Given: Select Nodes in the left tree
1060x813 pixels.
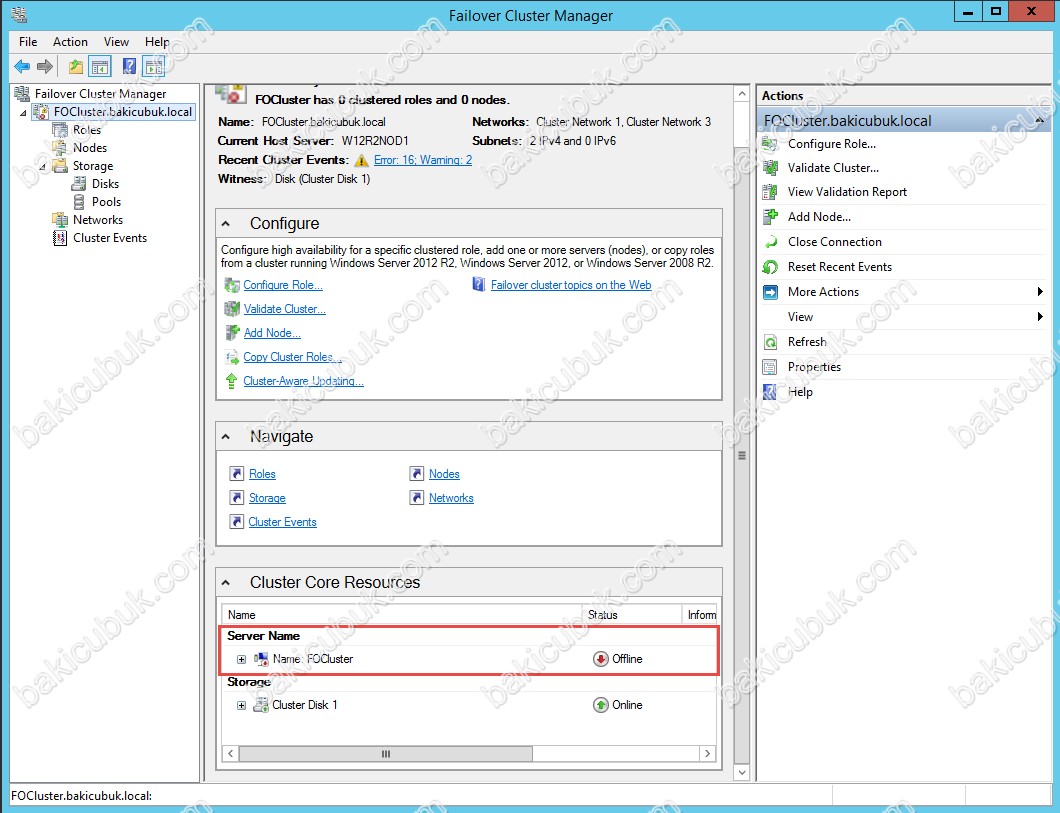Looking at the screenshot, I should [90, 148].
